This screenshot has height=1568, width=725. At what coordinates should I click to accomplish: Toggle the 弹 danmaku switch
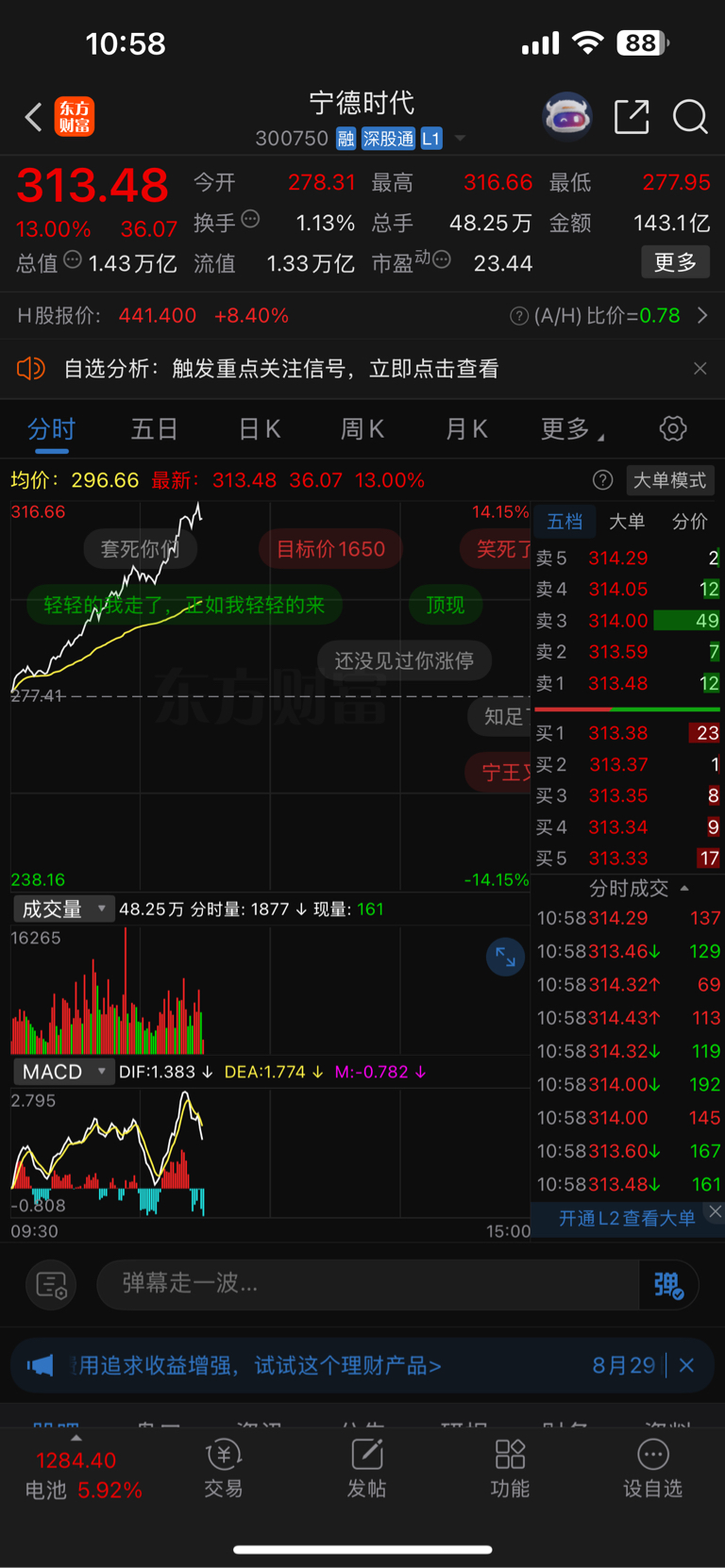pyautogui.click(x=668, y=1285)
